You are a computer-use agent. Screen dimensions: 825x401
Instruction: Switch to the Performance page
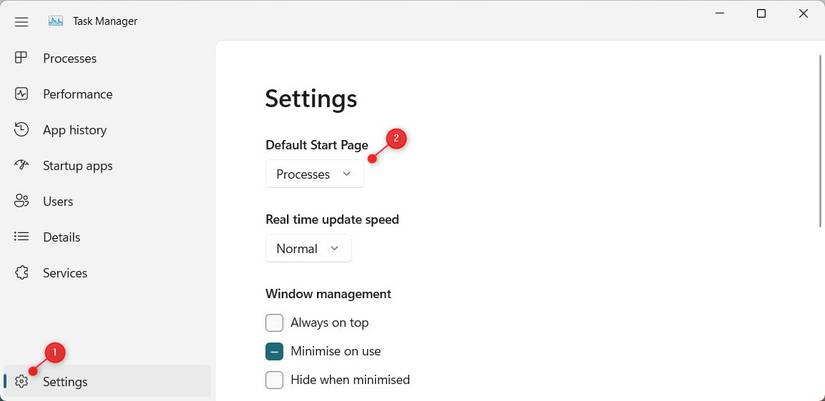77,94
